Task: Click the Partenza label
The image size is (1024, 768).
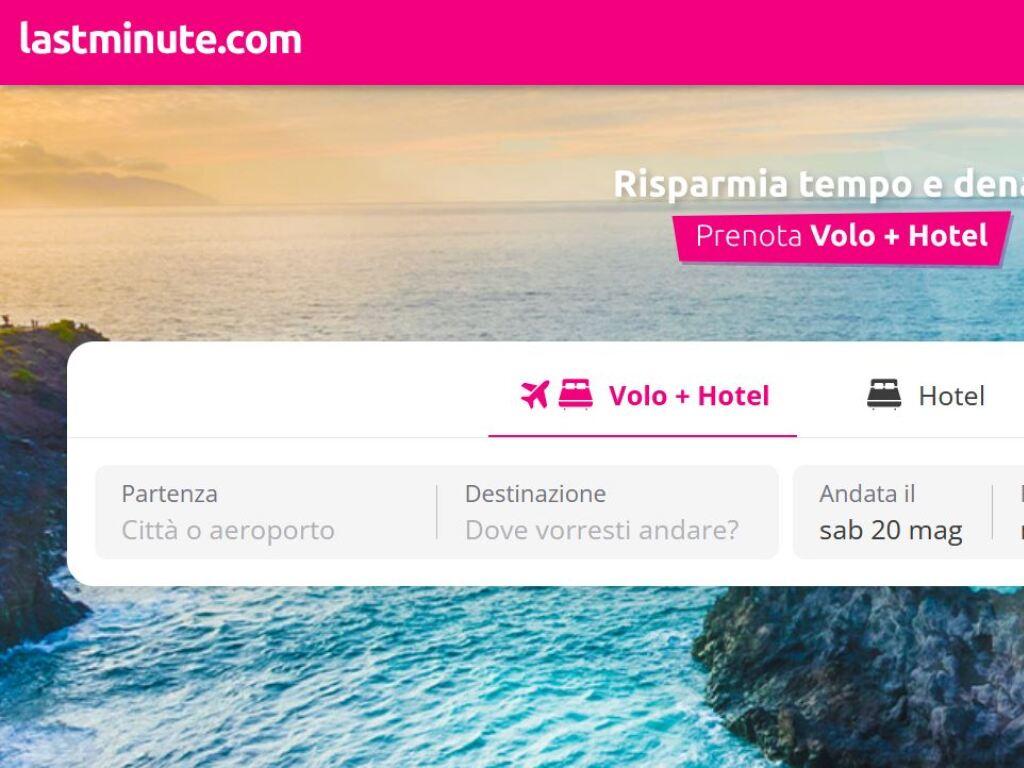Action: coord(169,494)
